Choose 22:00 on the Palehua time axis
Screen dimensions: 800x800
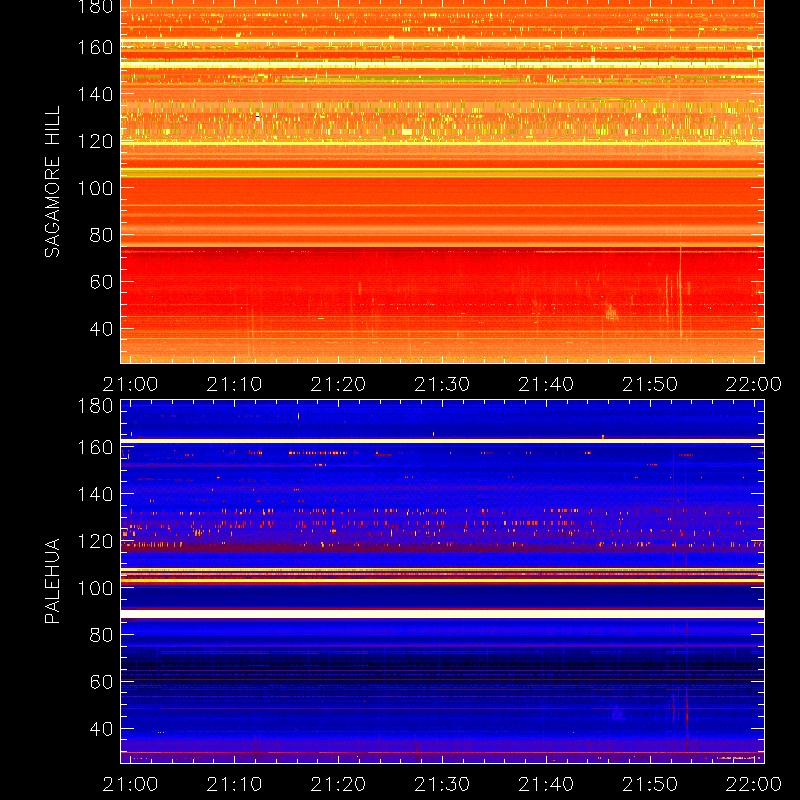pos(754,784)
